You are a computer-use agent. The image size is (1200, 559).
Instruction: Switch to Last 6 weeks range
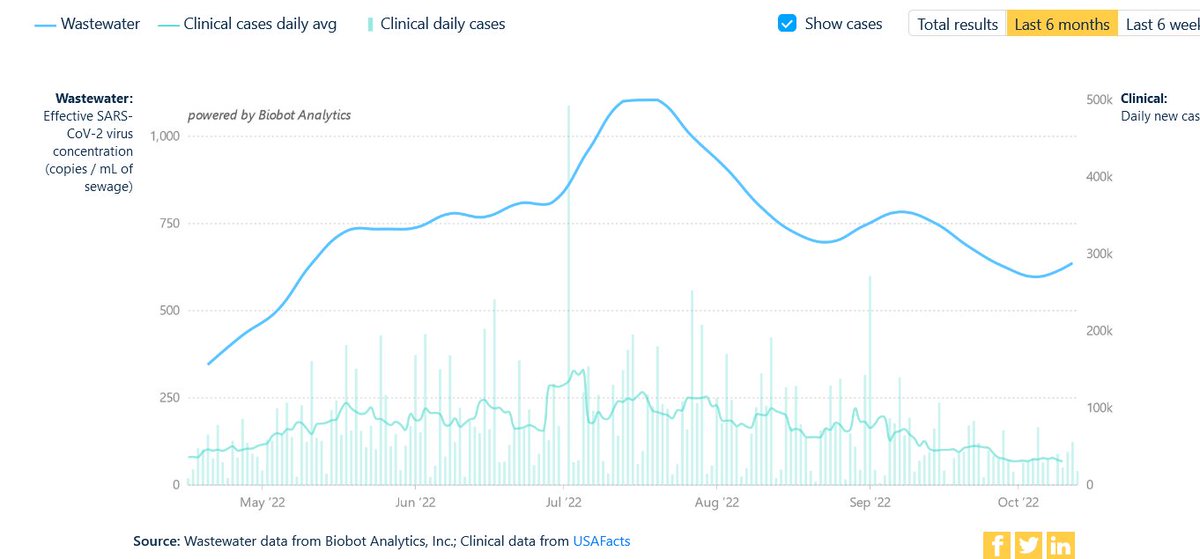click(1159, 24)
